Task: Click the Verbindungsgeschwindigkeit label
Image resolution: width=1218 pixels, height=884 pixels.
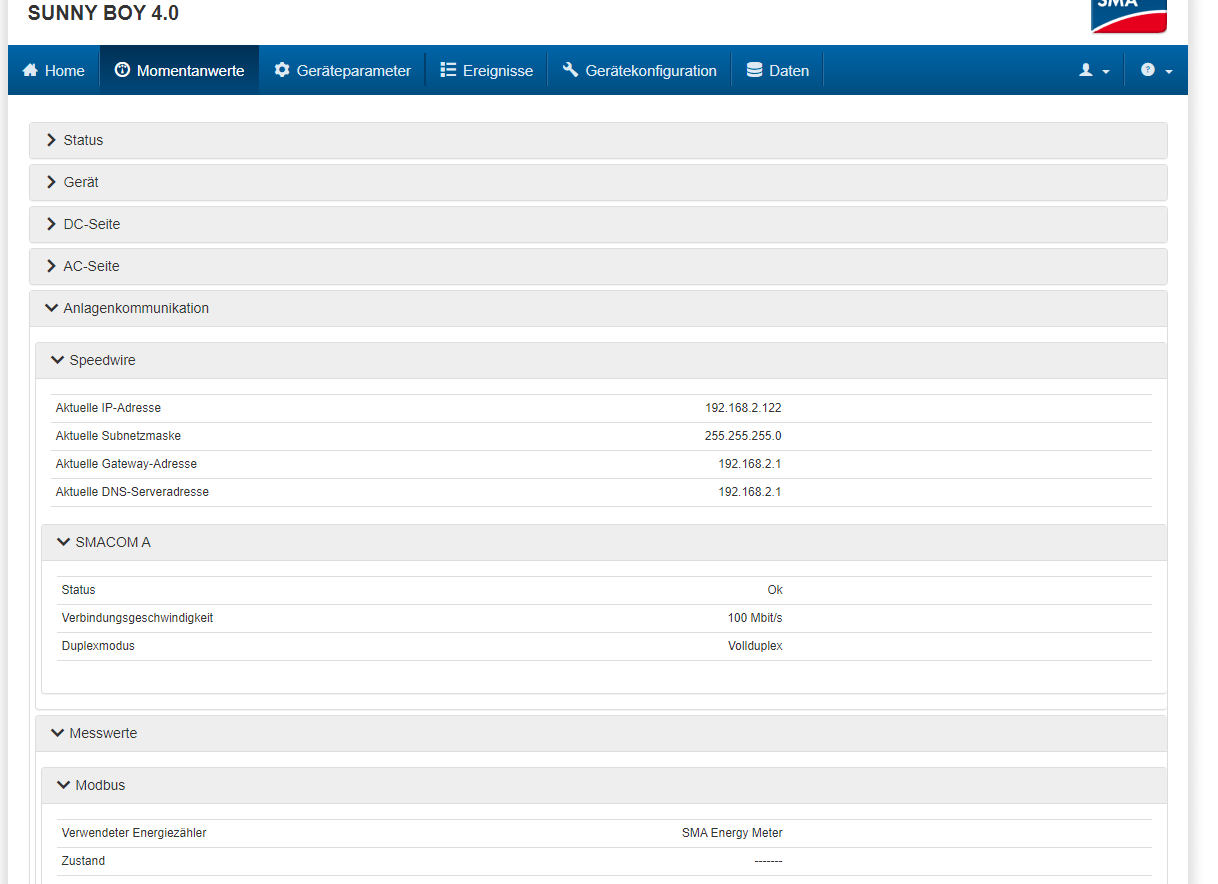Action: point(137,618)
